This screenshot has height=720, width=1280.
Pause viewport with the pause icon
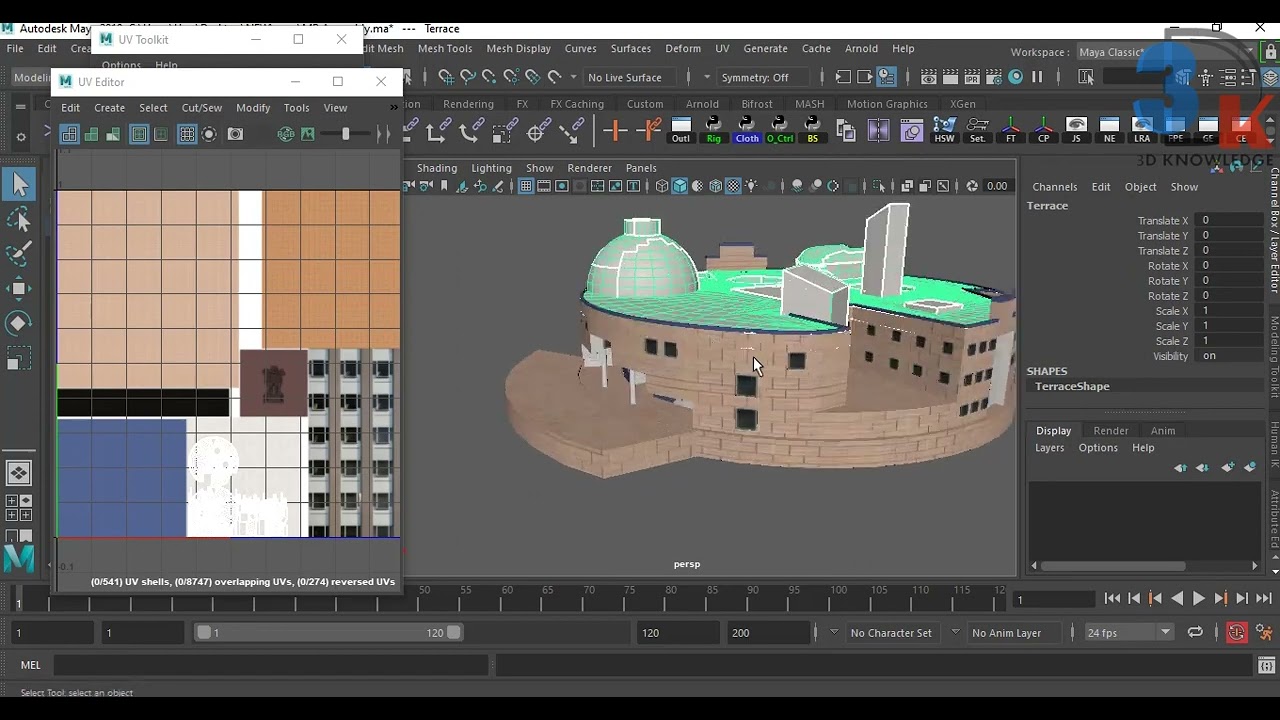pyautogui.click(x=1037, y=77)
